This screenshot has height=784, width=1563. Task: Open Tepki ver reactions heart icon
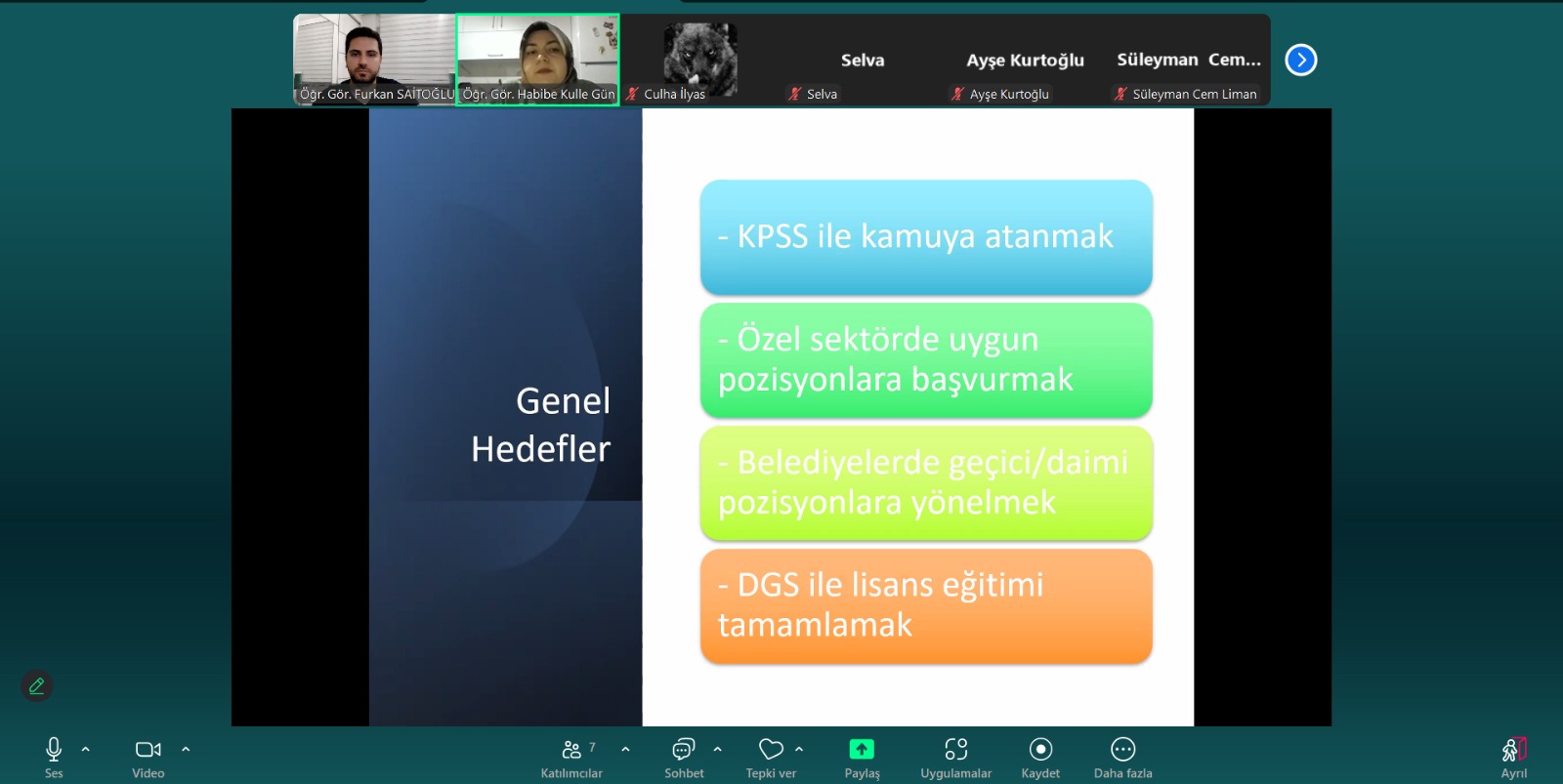point(771,750)
